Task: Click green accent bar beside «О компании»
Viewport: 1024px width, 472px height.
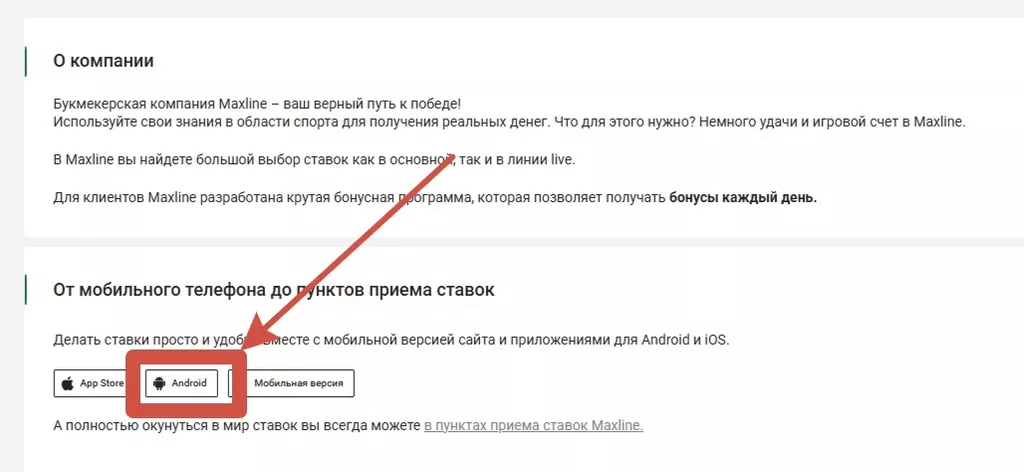Action: point(25,61)
